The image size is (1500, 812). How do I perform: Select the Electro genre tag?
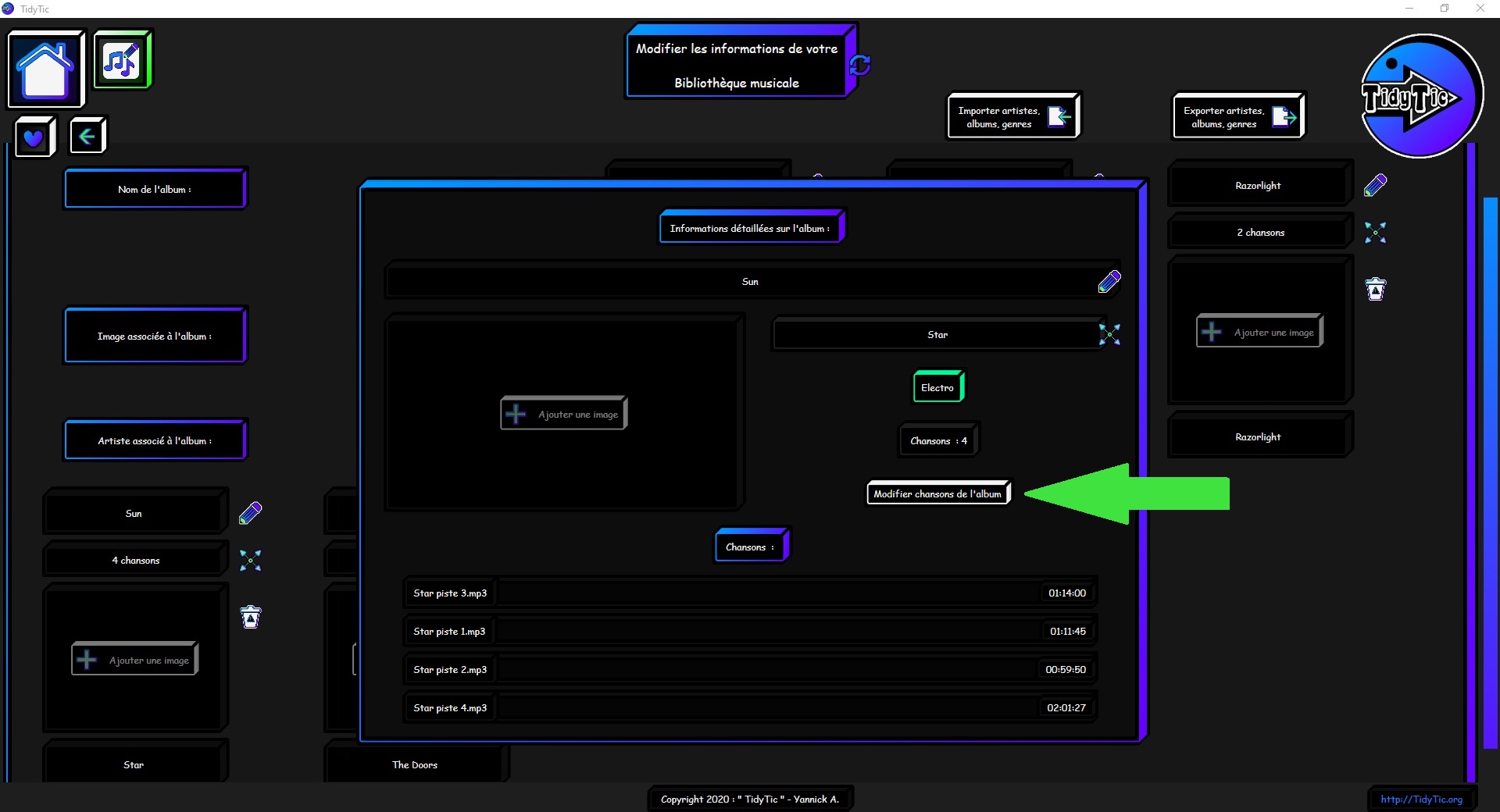937,387
